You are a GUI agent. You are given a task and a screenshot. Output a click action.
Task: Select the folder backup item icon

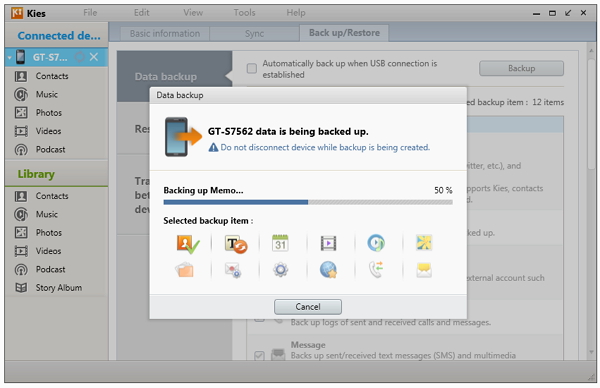point(184,270)
